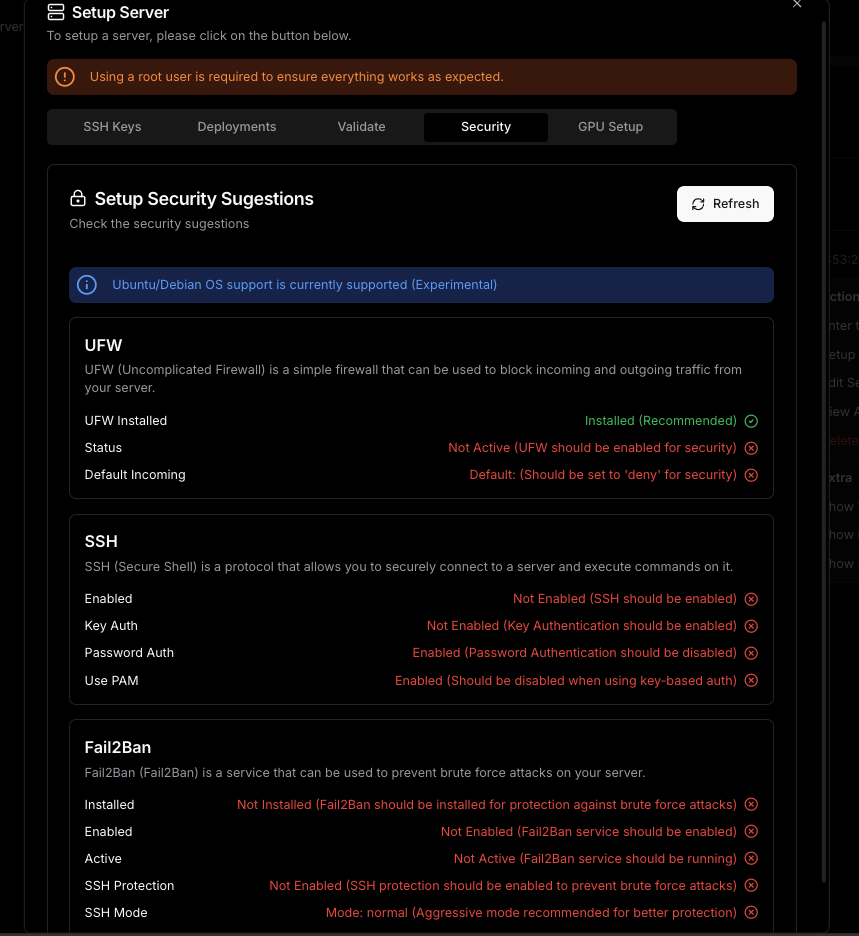Click 'Enabled (Should be disabled when using key-based auth)' text
Screen dimensions: 859x936
tap(565, 681)
